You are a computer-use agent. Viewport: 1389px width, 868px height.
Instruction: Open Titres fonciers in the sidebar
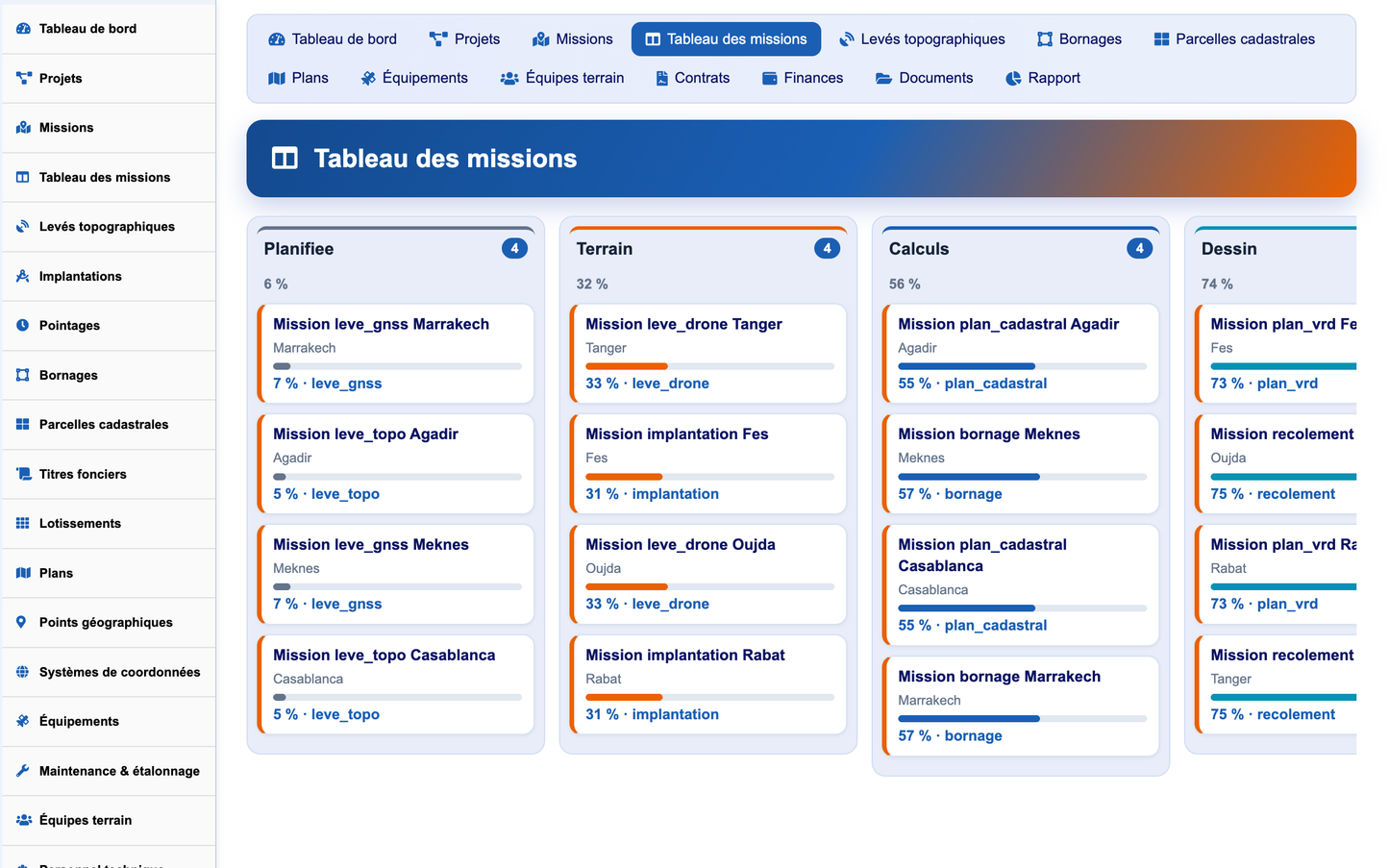(x=109, y=474)
